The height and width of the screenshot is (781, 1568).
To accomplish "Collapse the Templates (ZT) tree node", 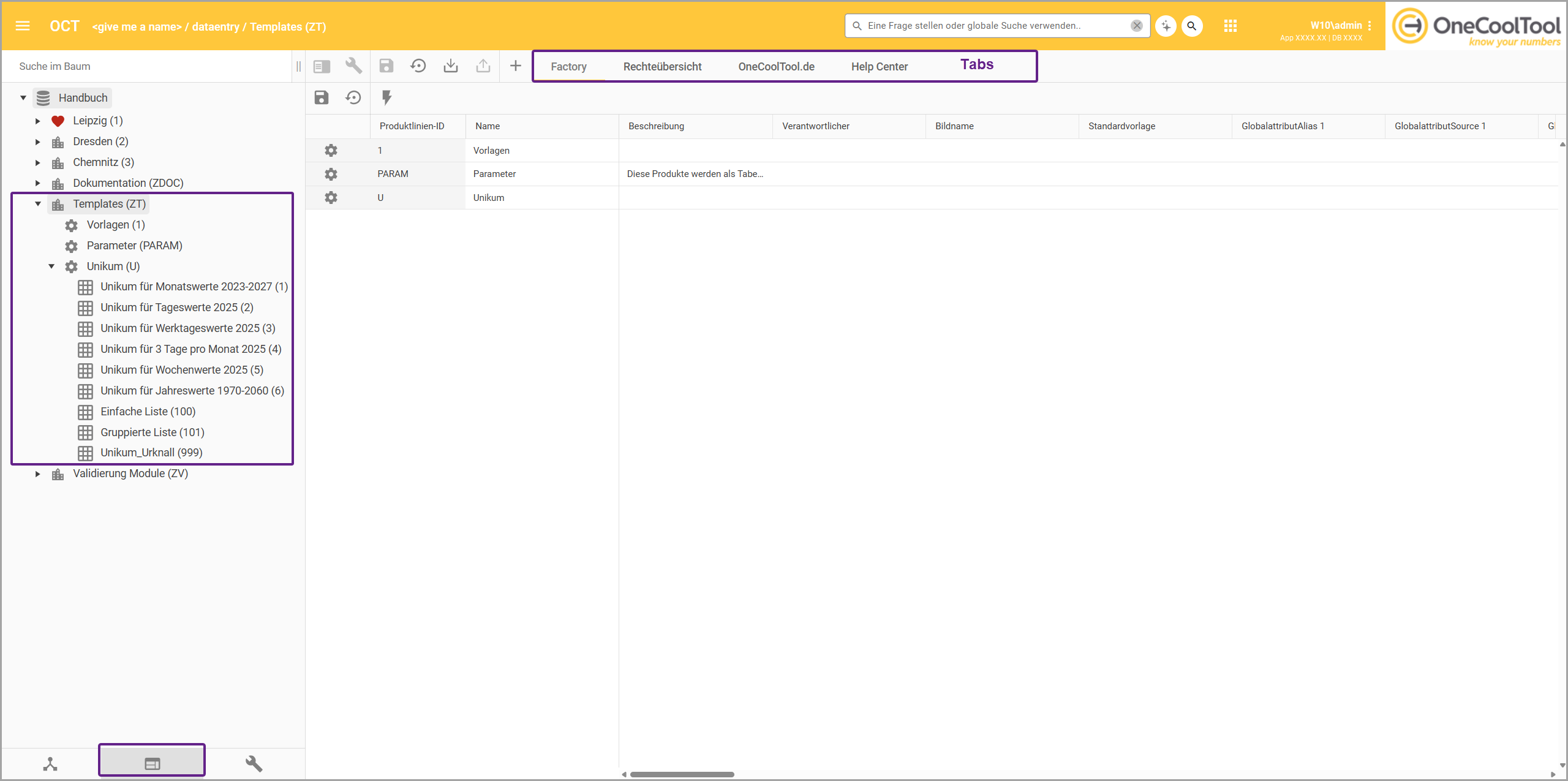I will (x=38, y=204).
